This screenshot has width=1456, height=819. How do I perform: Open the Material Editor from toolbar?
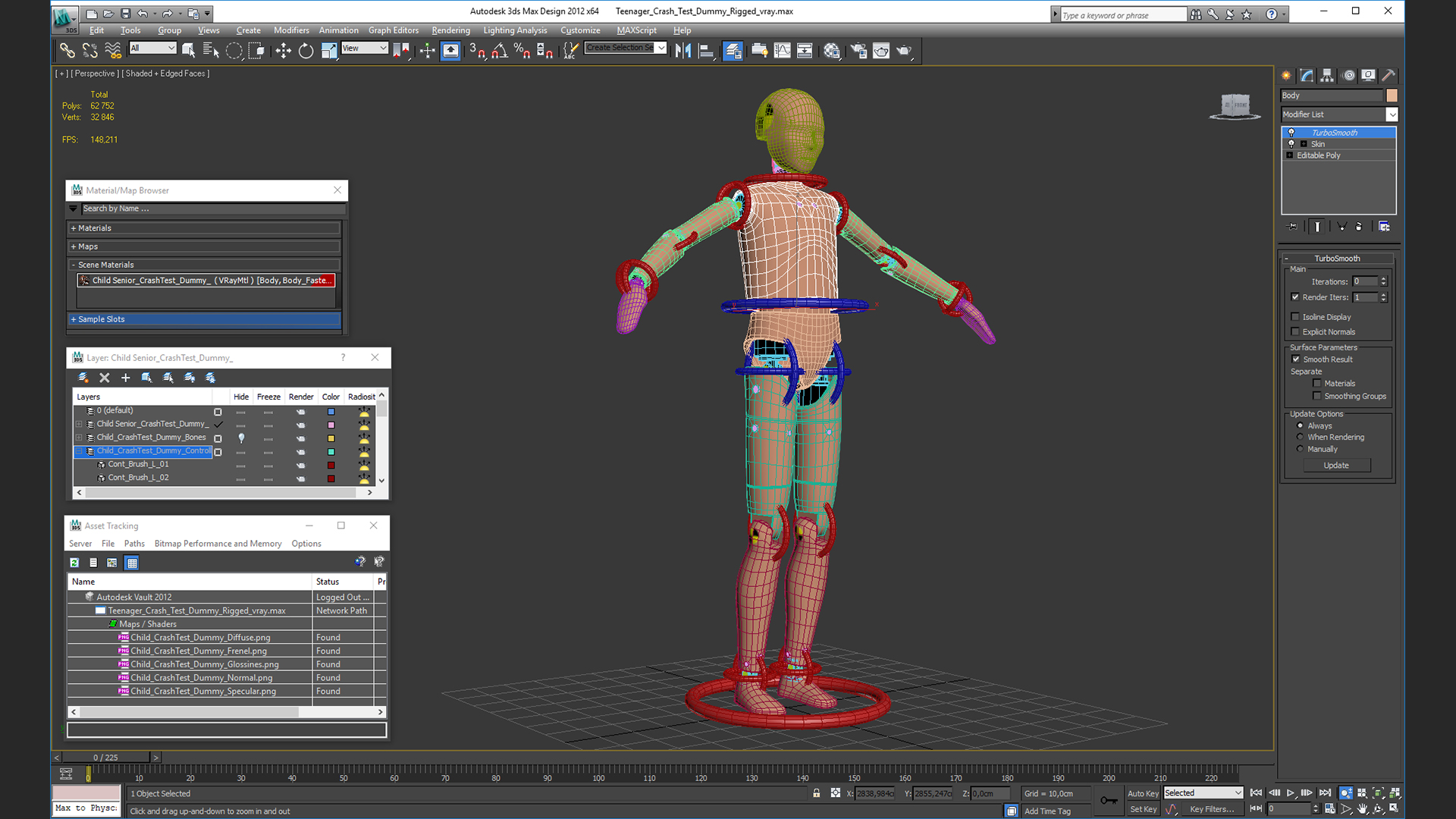(832, 51)
